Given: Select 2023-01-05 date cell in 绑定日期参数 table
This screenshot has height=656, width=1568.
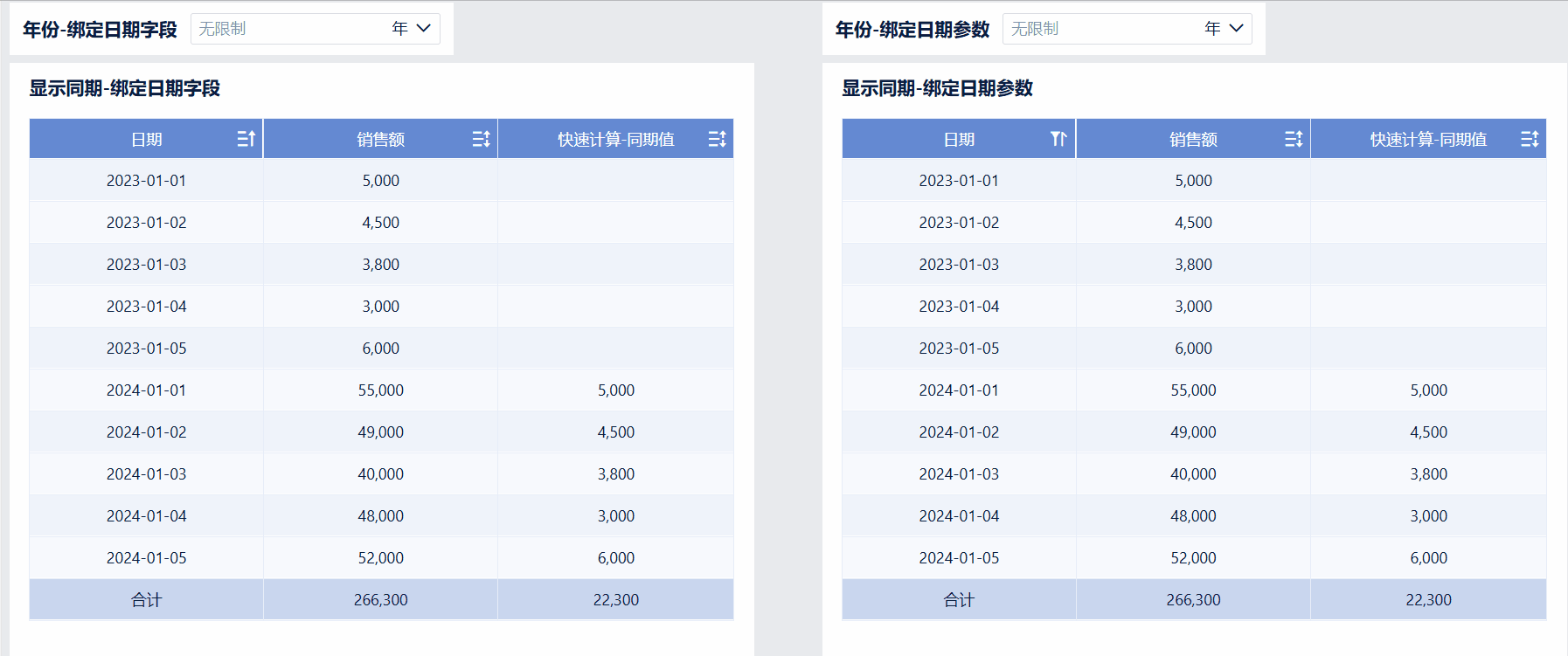Looking at the screenshot, I should coord(959,349).
